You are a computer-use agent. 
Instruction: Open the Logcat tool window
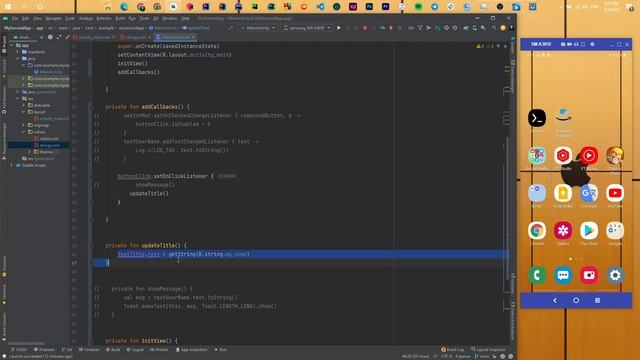[135, 350]
